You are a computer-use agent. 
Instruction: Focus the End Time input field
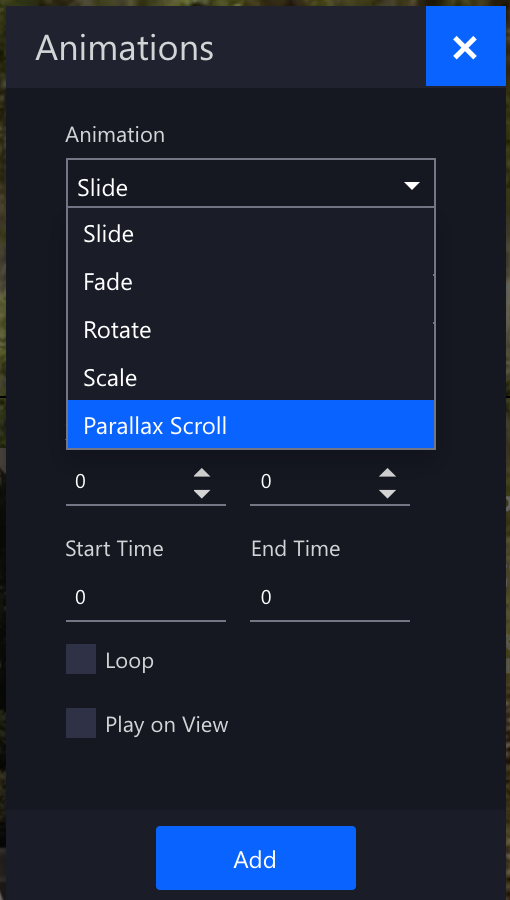point(330,598)
